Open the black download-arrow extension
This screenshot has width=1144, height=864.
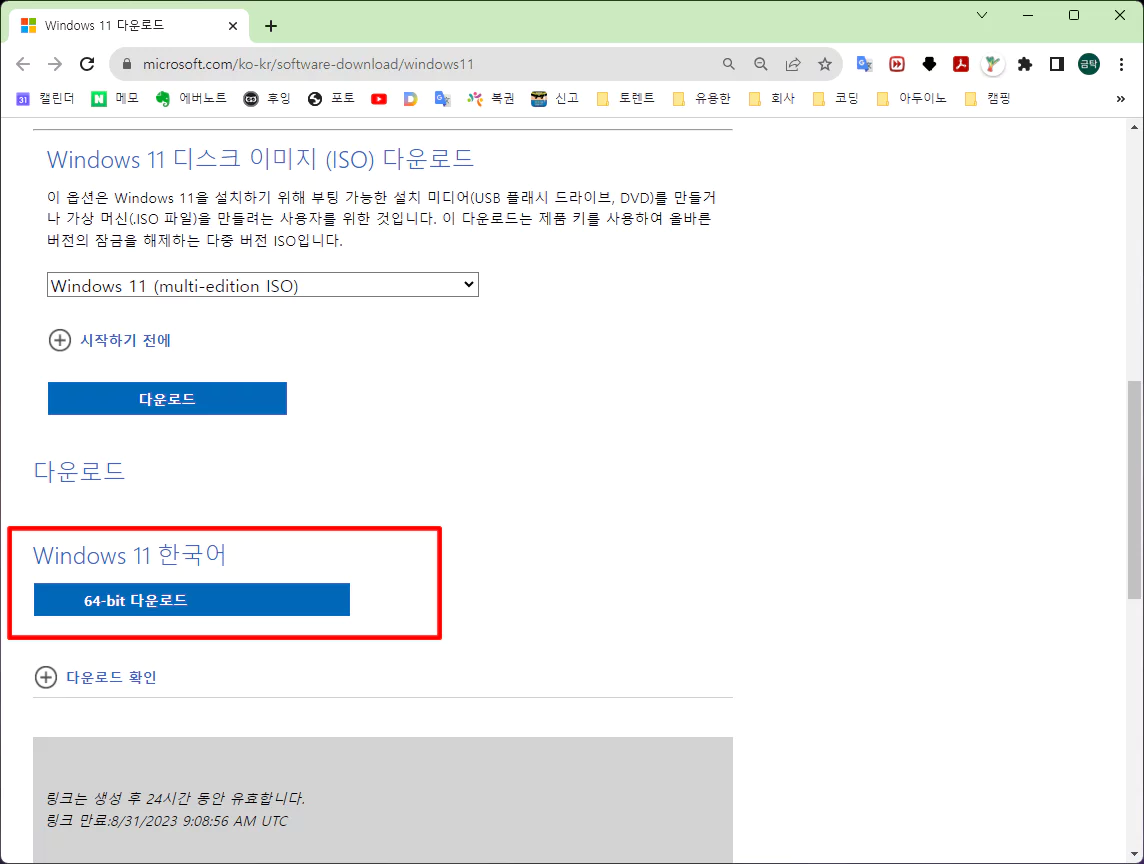[x=929, y=64]
